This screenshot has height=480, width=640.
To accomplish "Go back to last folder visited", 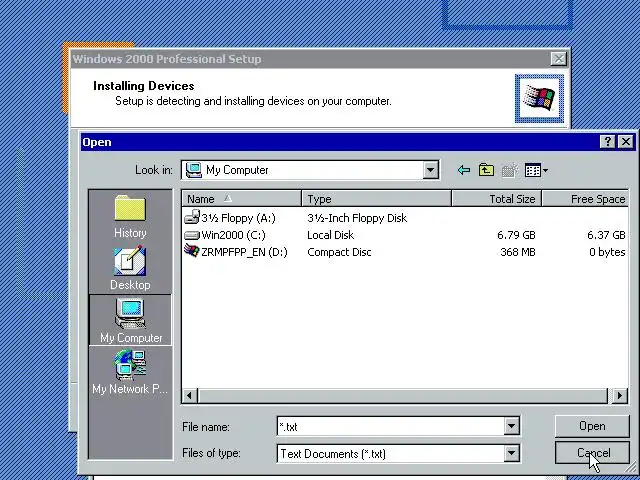I will 464,170.
